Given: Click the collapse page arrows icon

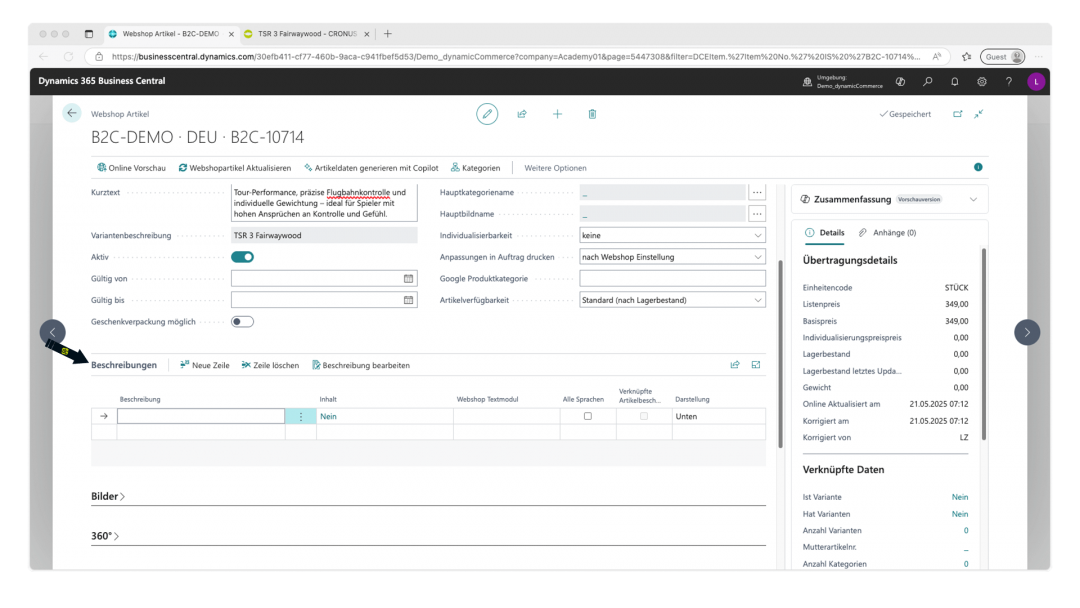Looking at the screenshot, I should (x=979, y=114).
